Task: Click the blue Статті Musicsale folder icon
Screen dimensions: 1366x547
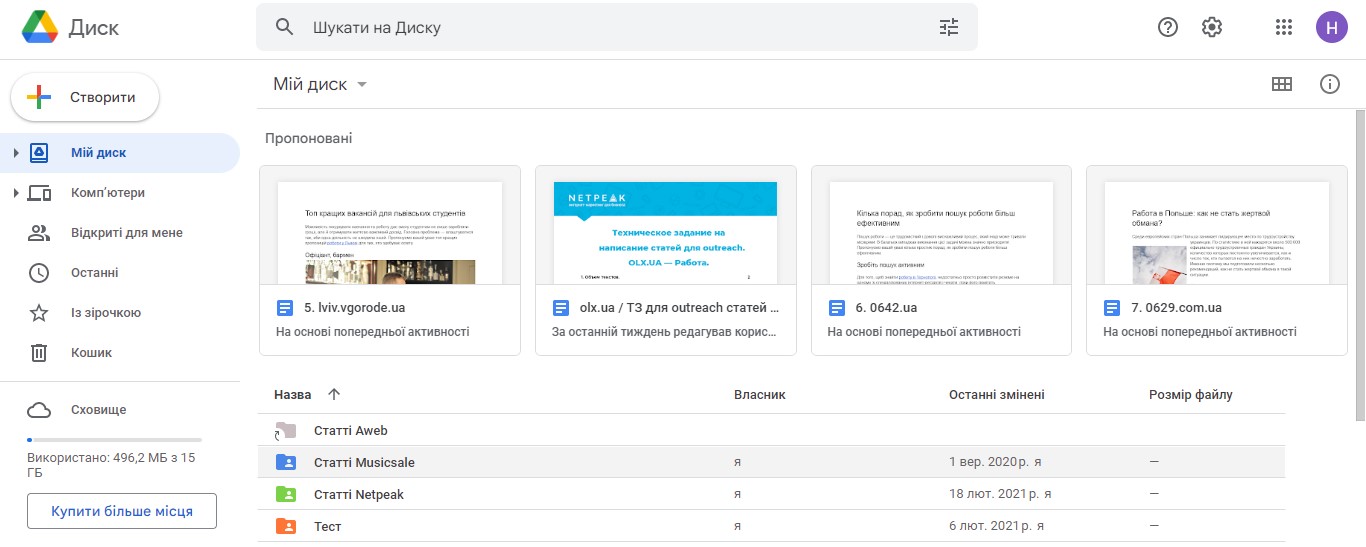Action: 286,463
